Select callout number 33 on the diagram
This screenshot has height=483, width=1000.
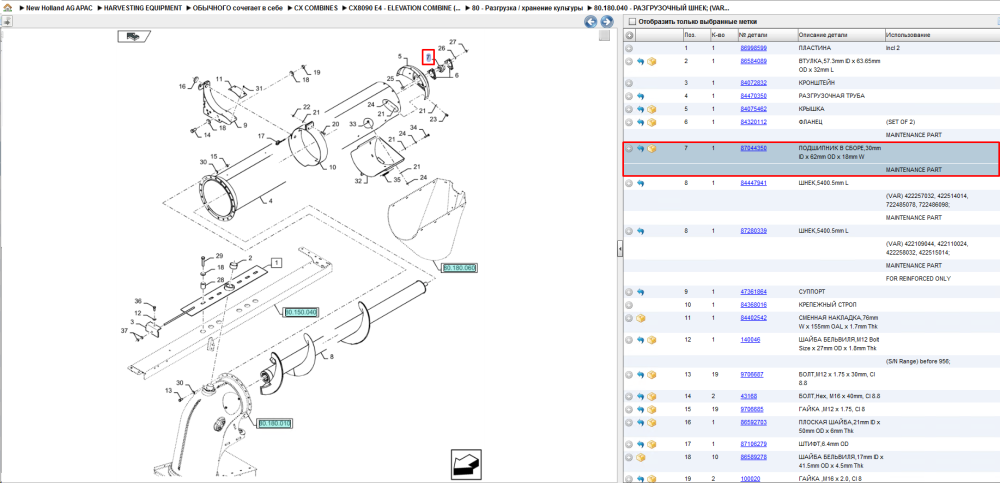pos(353,124)
